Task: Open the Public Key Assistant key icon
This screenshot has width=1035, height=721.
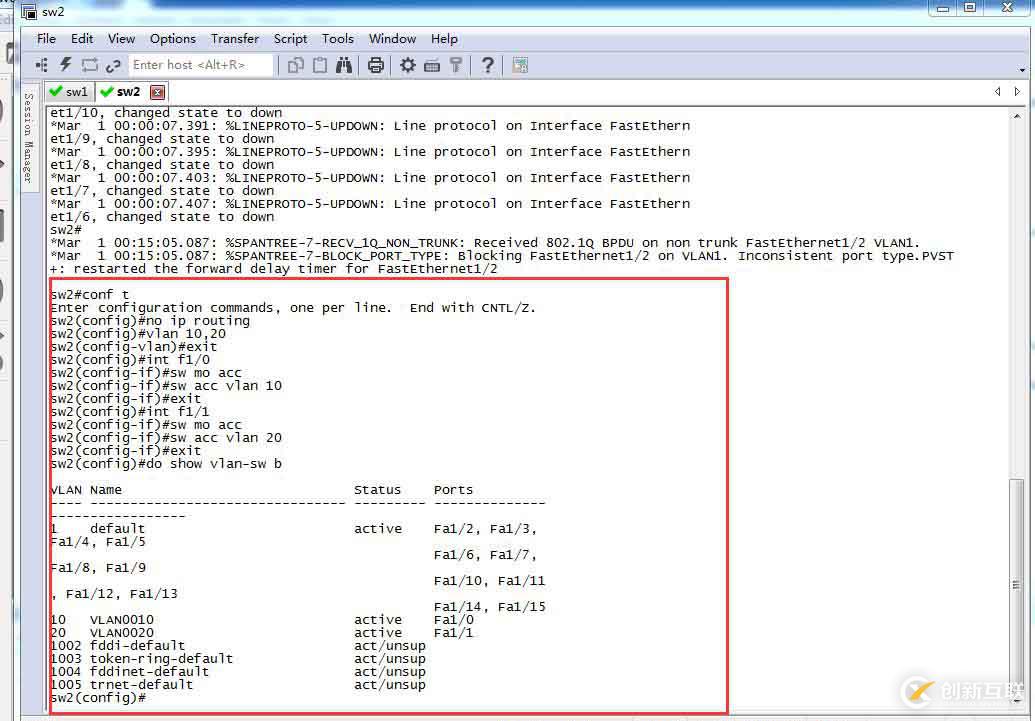Action: [455, 65]
